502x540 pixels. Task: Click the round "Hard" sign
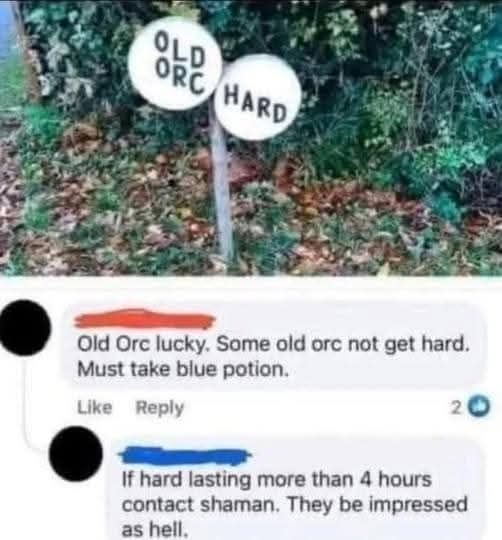click(x=257, y=97)
